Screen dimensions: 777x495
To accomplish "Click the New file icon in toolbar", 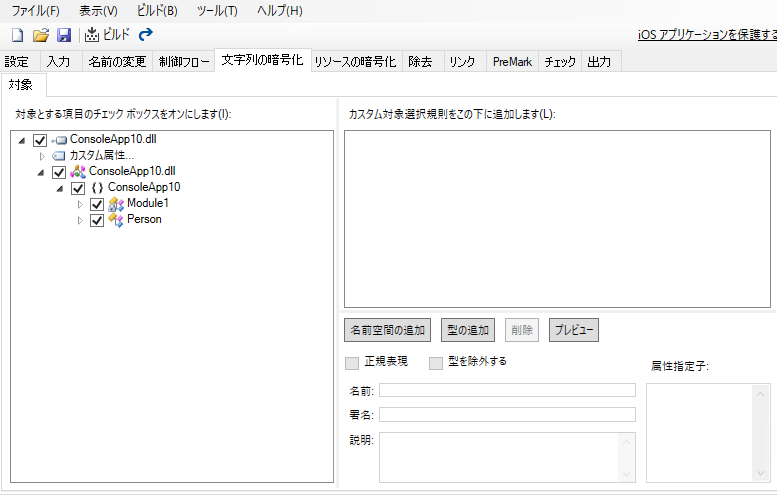I will point(17,35).
